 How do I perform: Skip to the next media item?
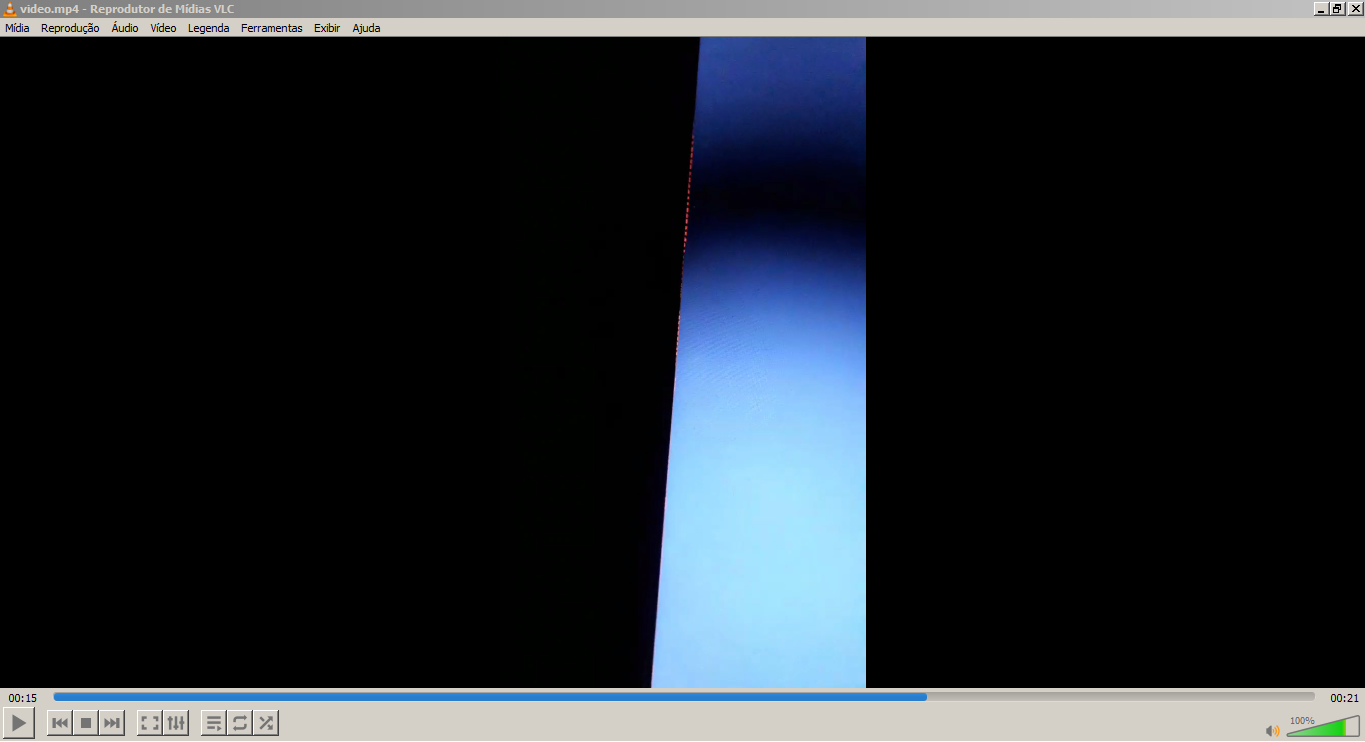coord(112,723)
